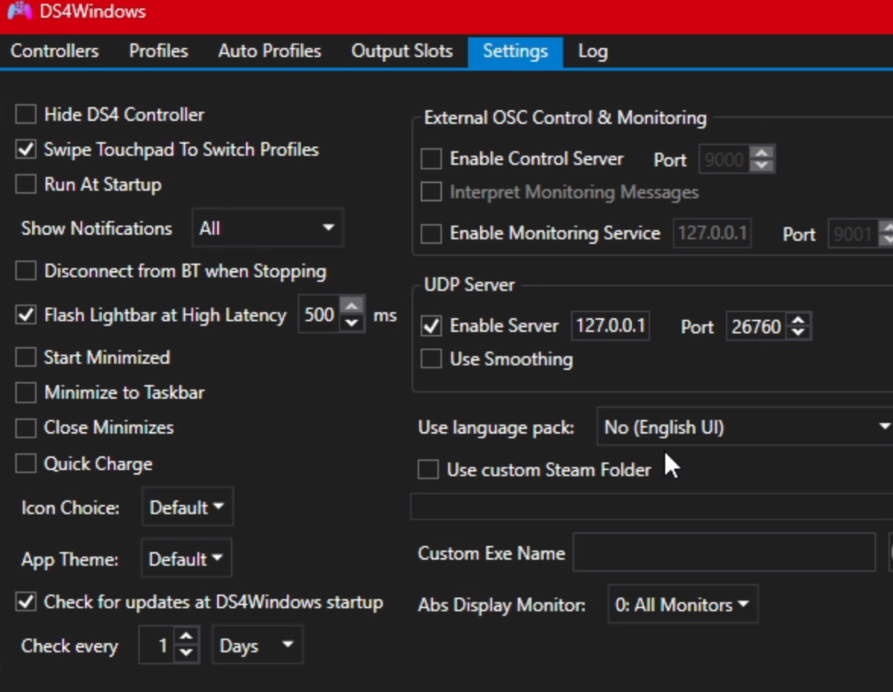Viewport: 893px width, 692px height.
Task: Check Minimize to Taskbar
Action: 26,392
